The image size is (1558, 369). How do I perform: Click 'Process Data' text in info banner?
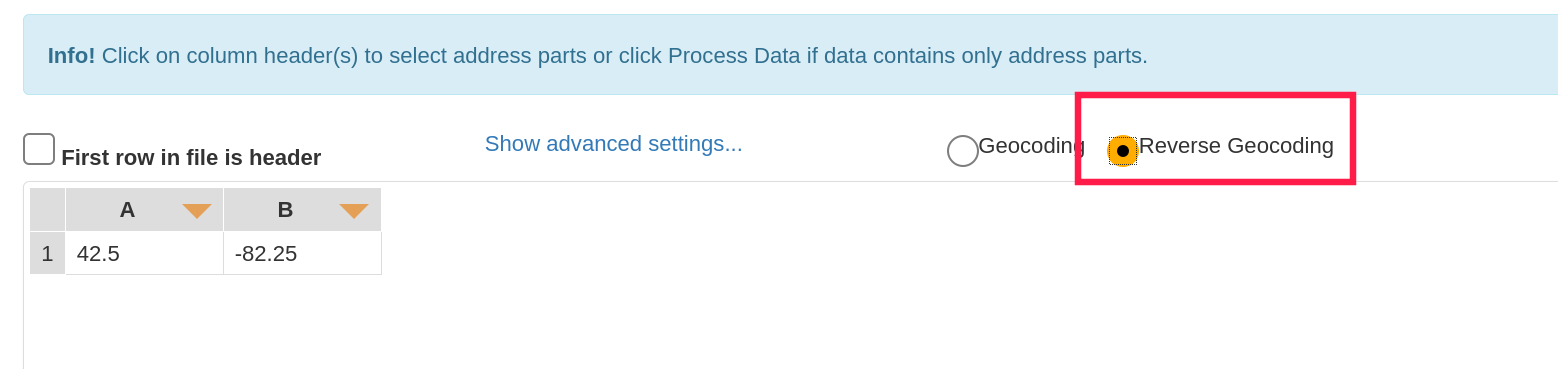tap(734, 56)
